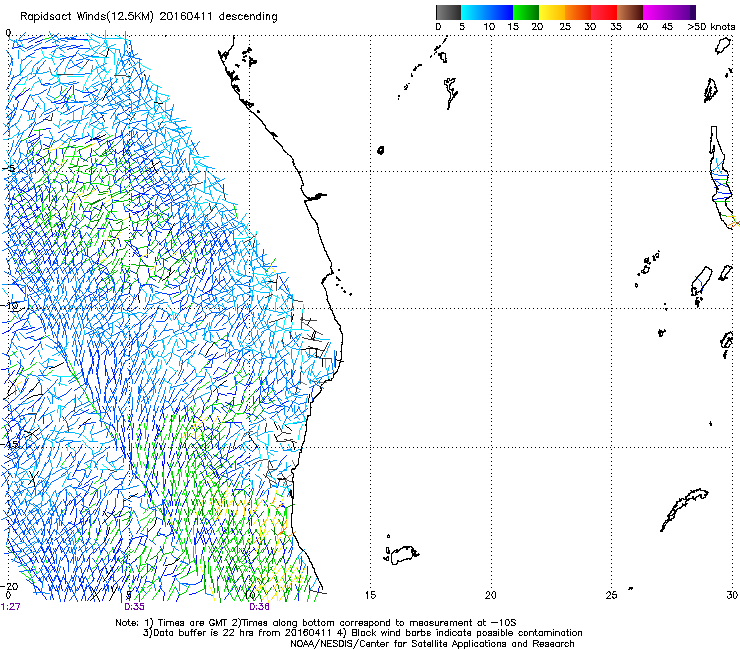Click the purple swath time label ending ':35'
The width and height of the screenshot is (740, 650).
click(x=135, y=607)
